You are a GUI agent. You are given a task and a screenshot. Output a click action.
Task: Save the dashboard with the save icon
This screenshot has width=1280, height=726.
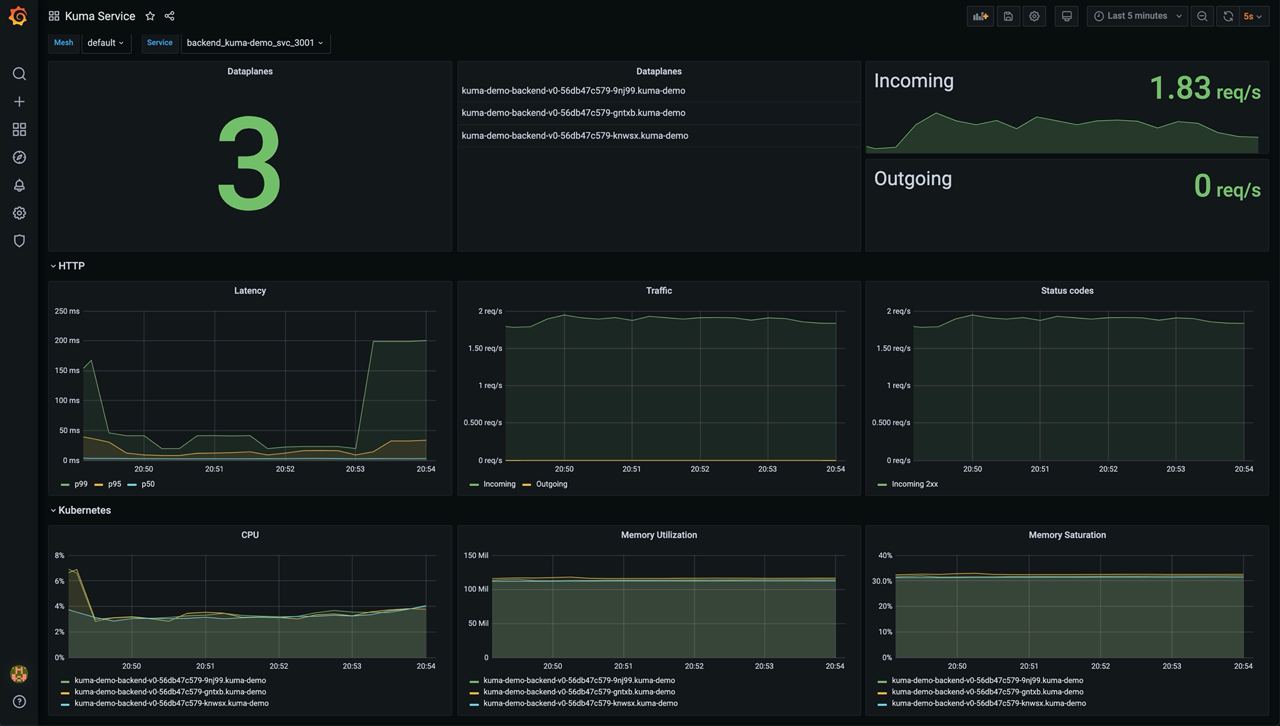[x=1007, y=15]
